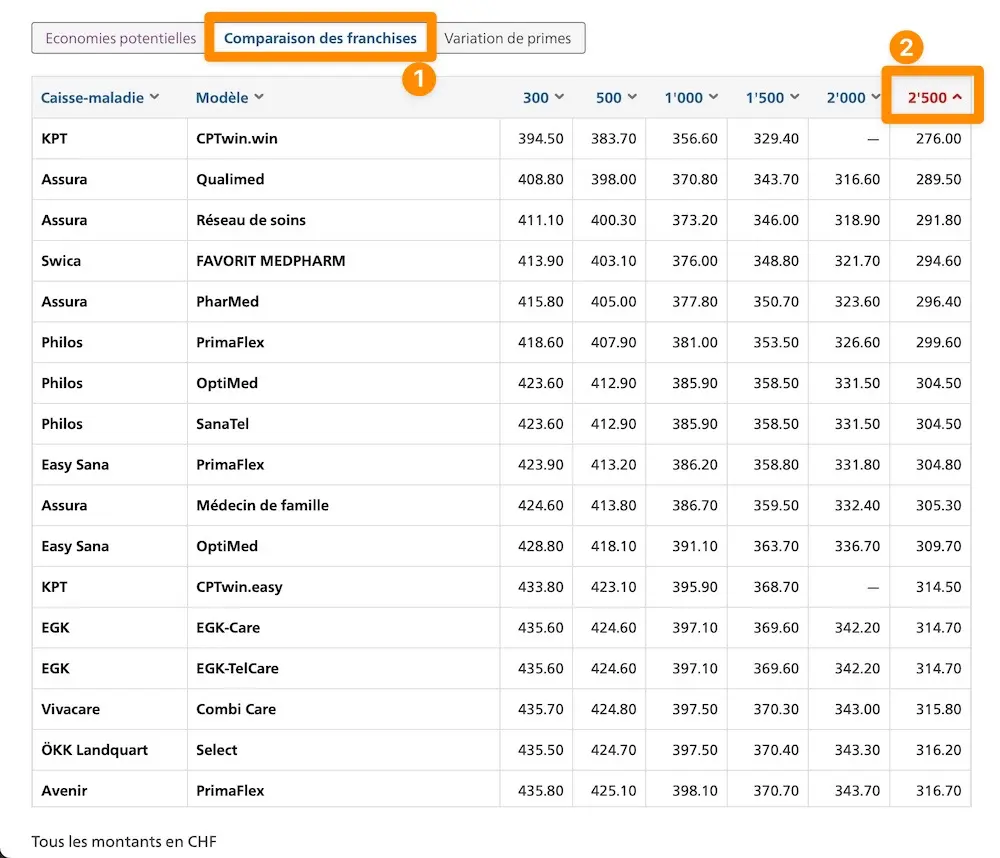The image size is (1000, 858).
Task: Click the 289.50 premium value
Action: coord(938,179)
